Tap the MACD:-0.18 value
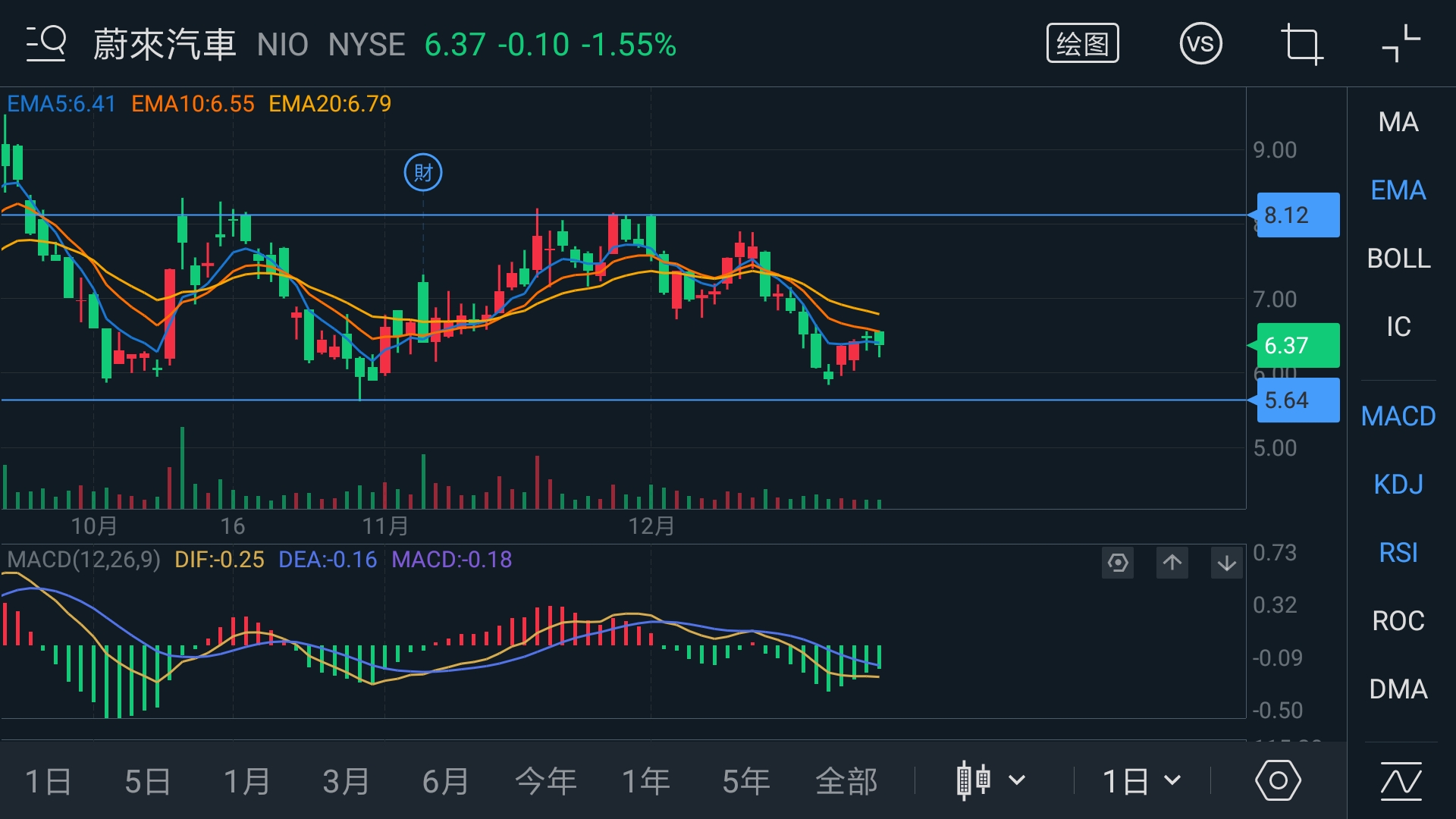This screenshot has height=819, width=1456. coord(452,560)
